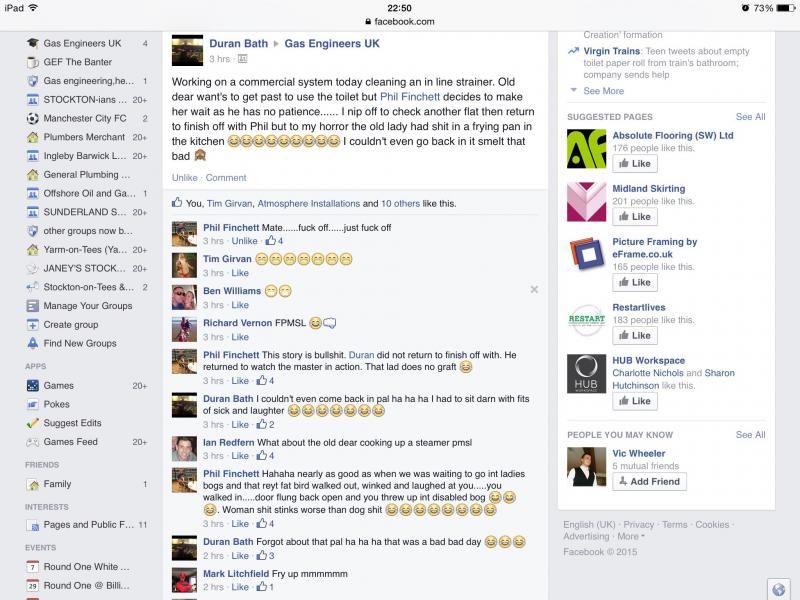
Task: Open Manchester City FC group icon
Action: pos(32,118)
